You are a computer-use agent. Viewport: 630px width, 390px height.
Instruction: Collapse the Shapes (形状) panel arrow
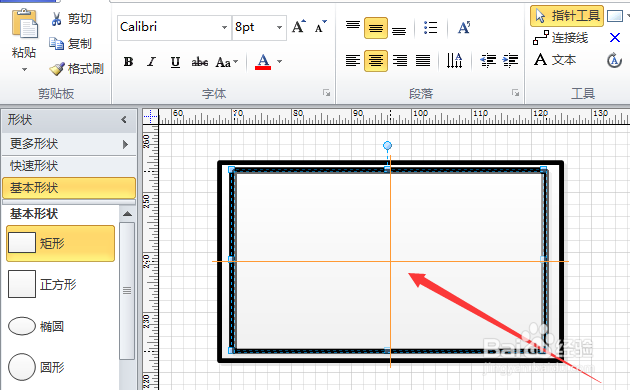[x=124, y=120]
